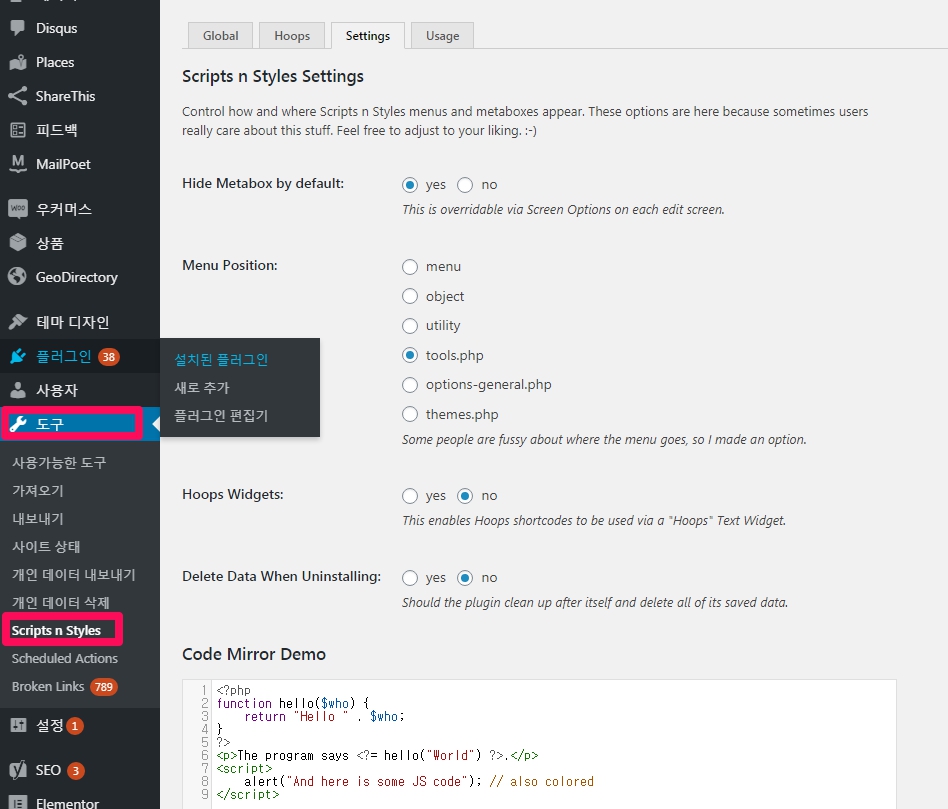This screenshot has height=809, width=948.
Task: Open 사이트 상태 site health
Action: 46,547
